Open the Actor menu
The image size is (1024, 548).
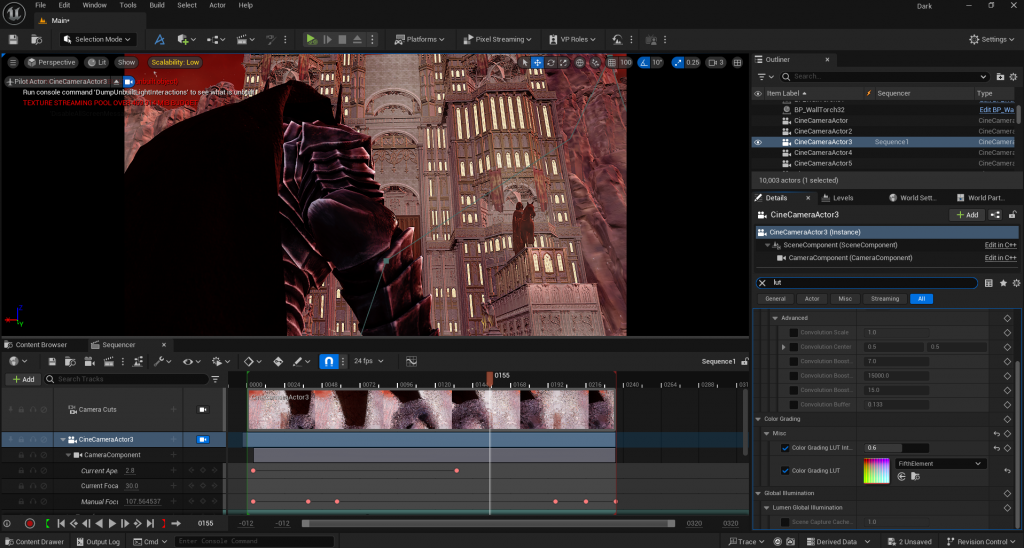click(x=217, y=5)
